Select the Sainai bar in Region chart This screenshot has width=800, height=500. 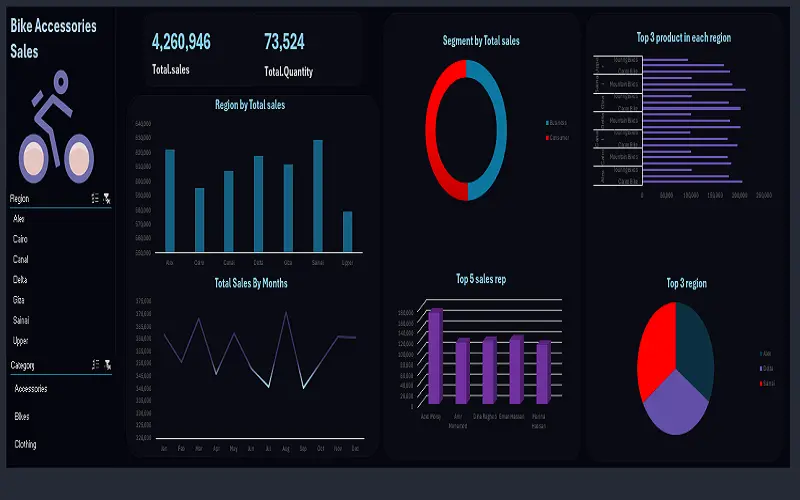click(318, 196)
